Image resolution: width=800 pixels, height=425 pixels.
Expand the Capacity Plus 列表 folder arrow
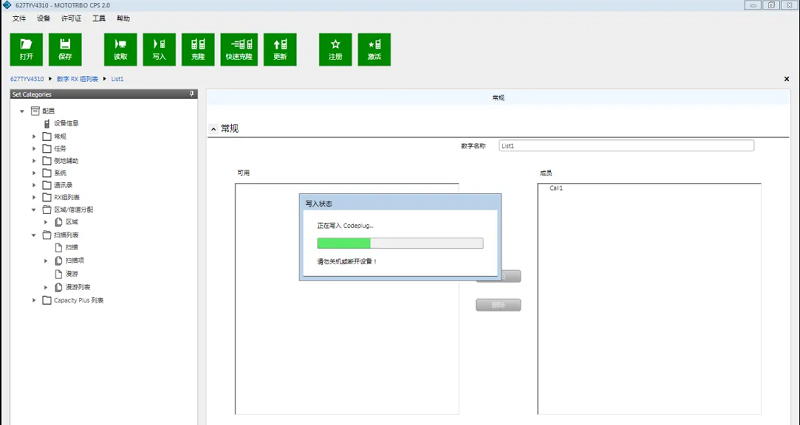pyautogui.click(x=34, y=301)
